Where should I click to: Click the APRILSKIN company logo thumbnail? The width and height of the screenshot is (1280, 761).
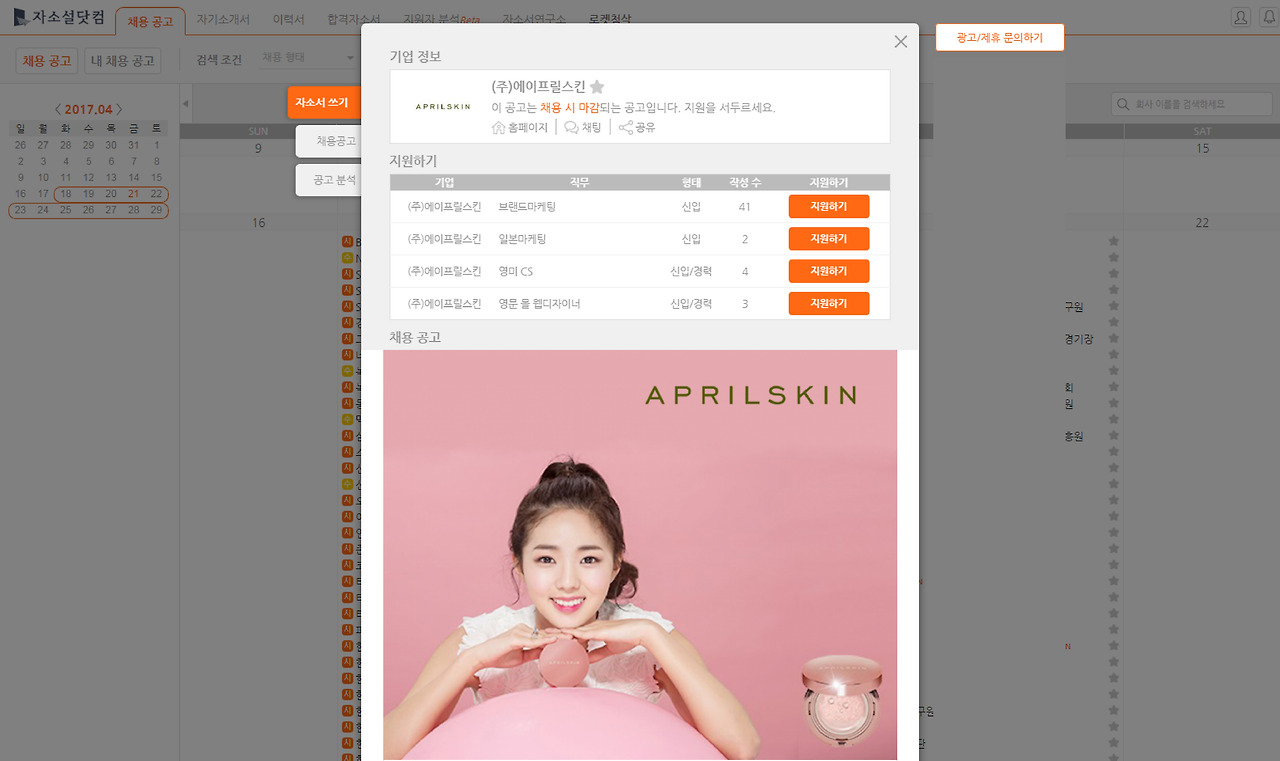442,106
